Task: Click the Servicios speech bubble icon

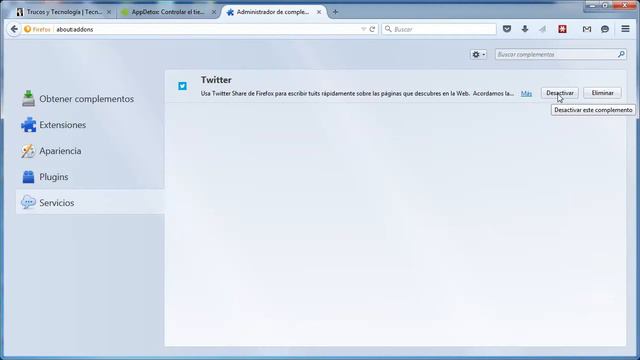Action: [x=28, y=202]
